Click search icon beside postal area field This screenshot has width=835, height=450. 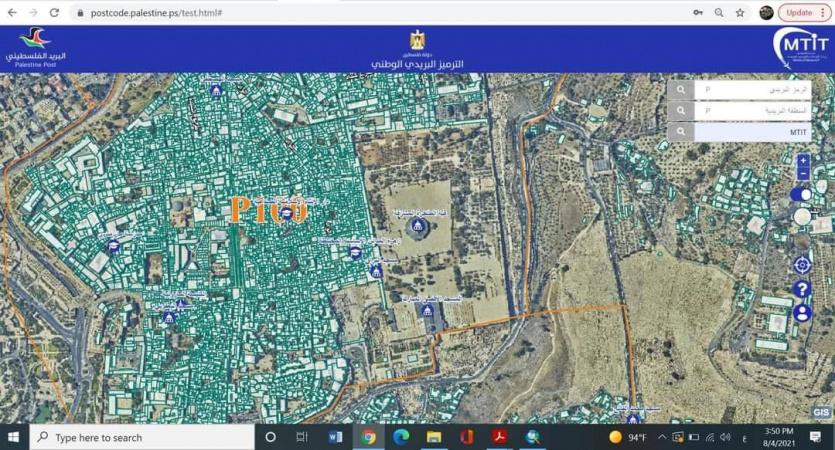(x=681, y=111)
